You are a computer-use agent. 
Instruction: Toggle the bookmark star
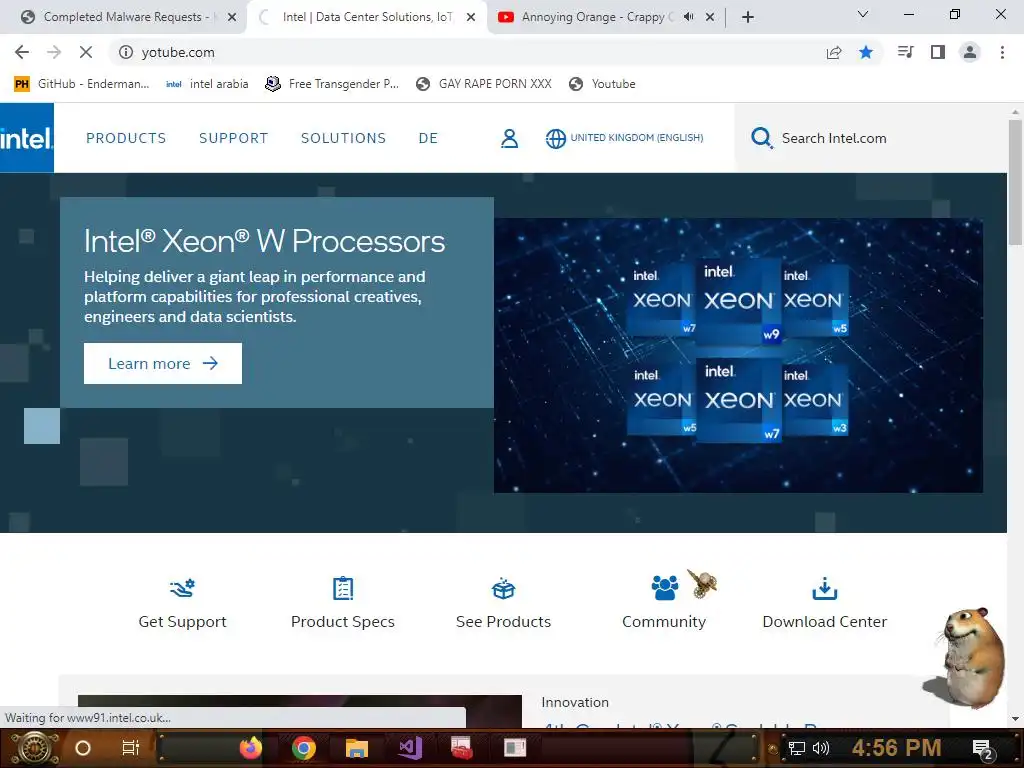866,52
